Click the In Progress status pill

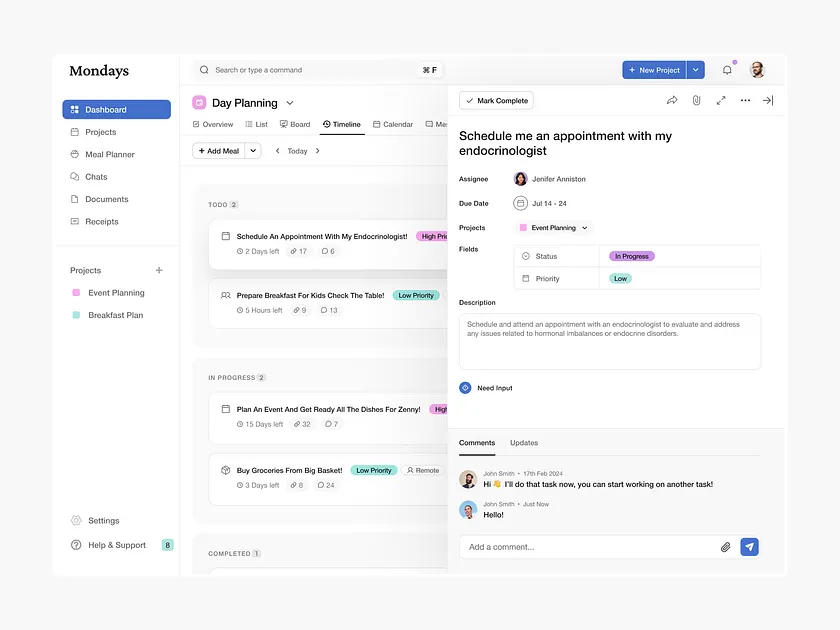click(x=629, y=257)
